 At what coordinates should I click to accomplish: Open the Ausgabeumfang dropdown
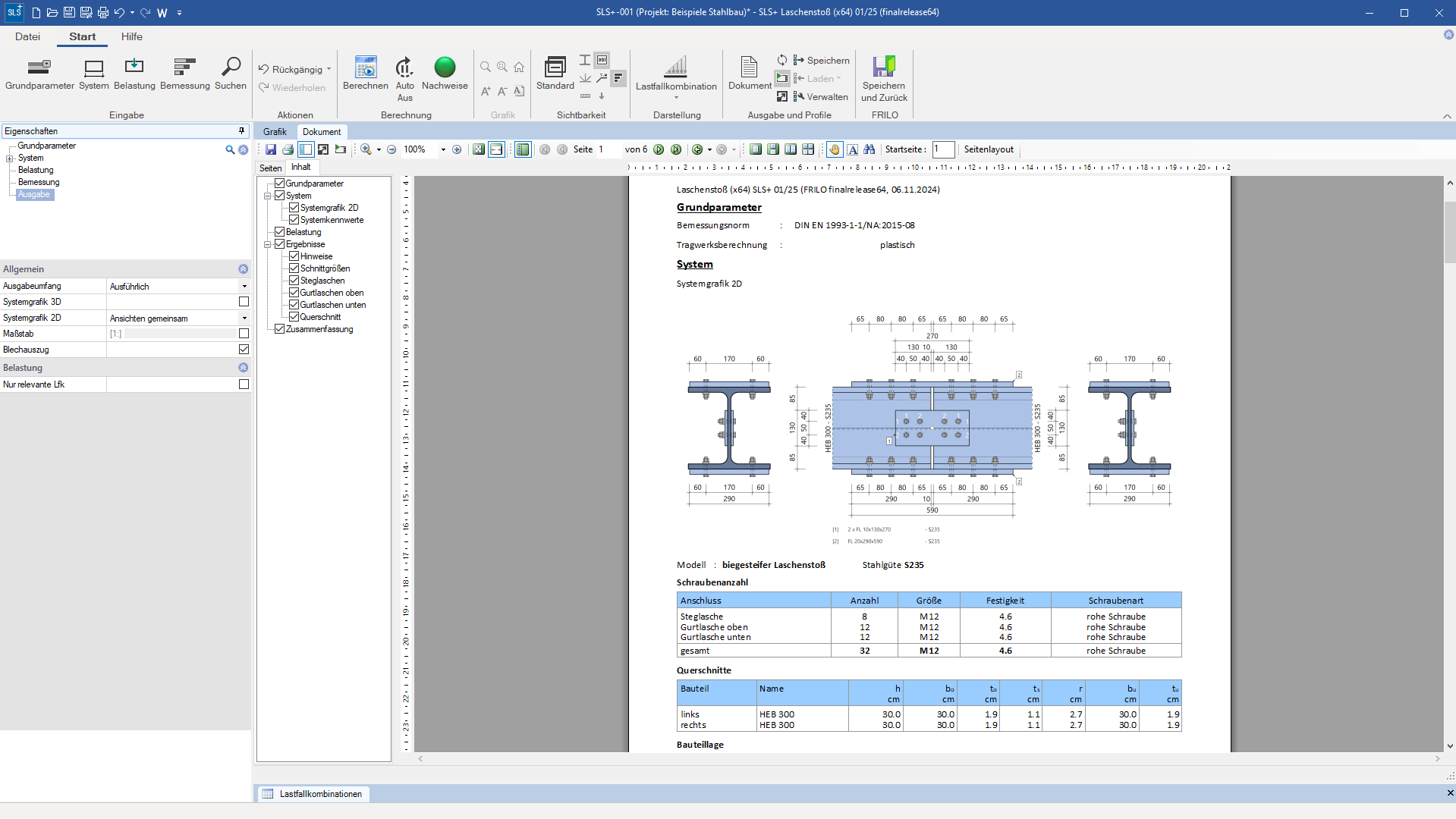[x=244, y=287]
